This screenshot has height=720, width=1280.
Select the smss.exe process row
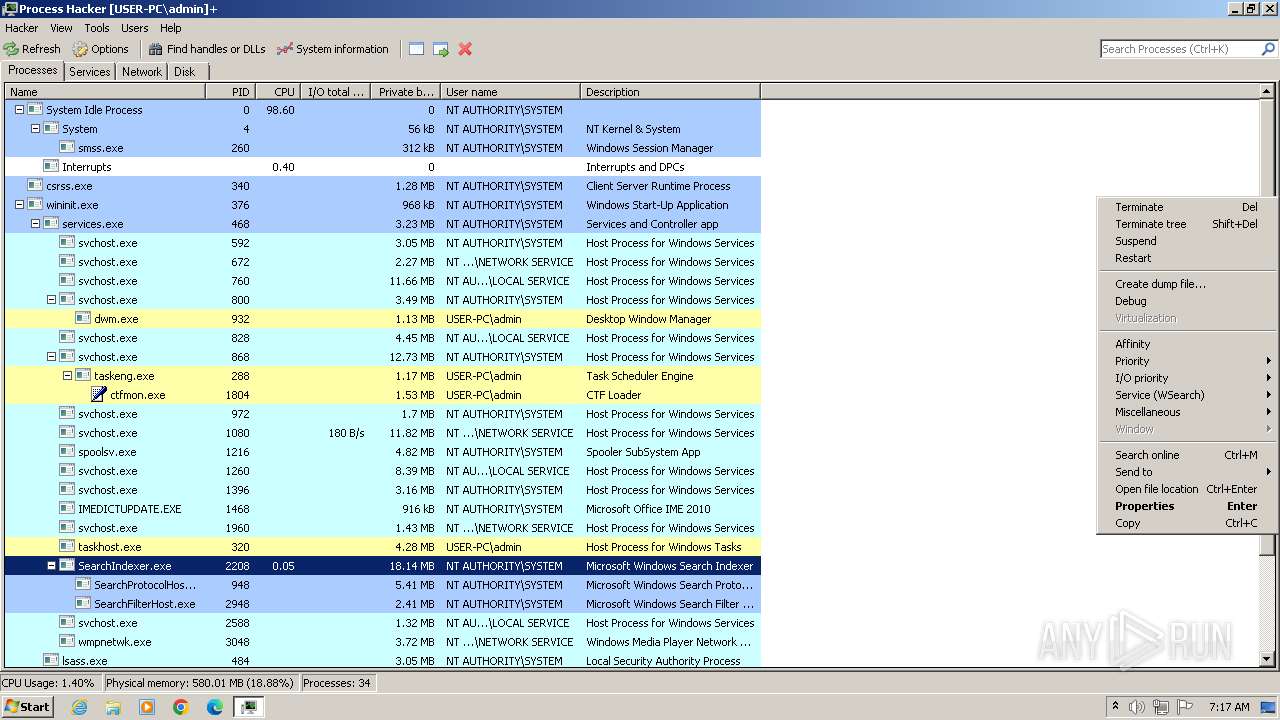pyautogui.click(x=382, y=148)
